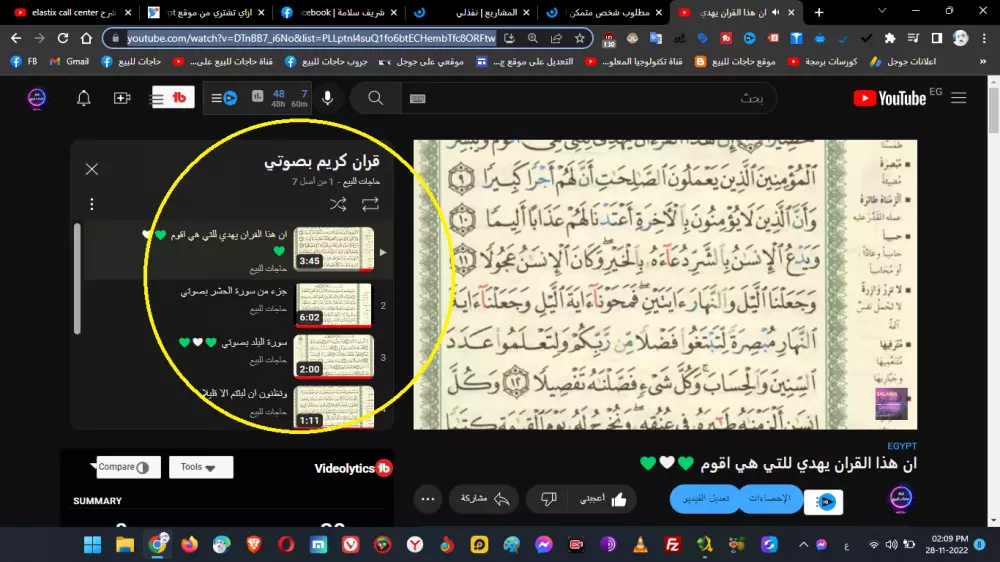Open File Explorer from taskbar
Image resolution: width=1000 pixels, height=562 pixels.
click(125, 544)
